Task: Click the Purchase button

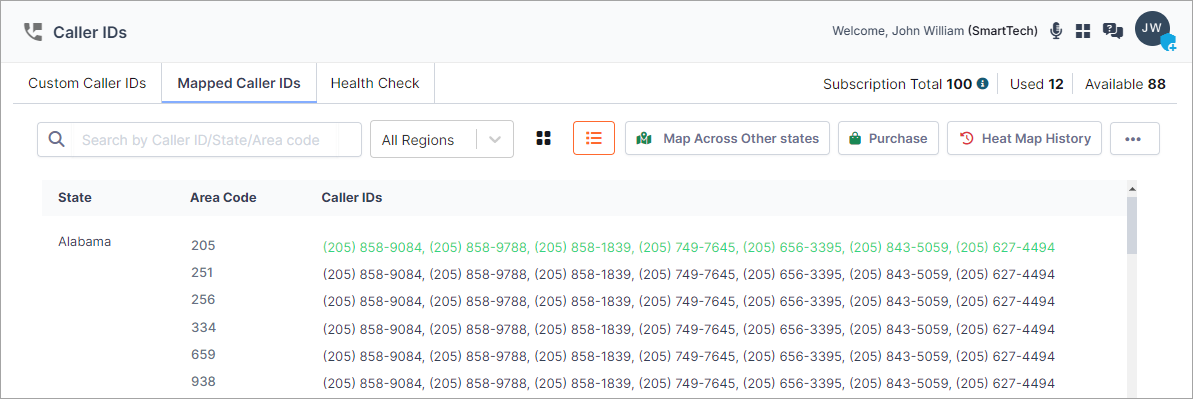Action: click(x=888, y=139)
